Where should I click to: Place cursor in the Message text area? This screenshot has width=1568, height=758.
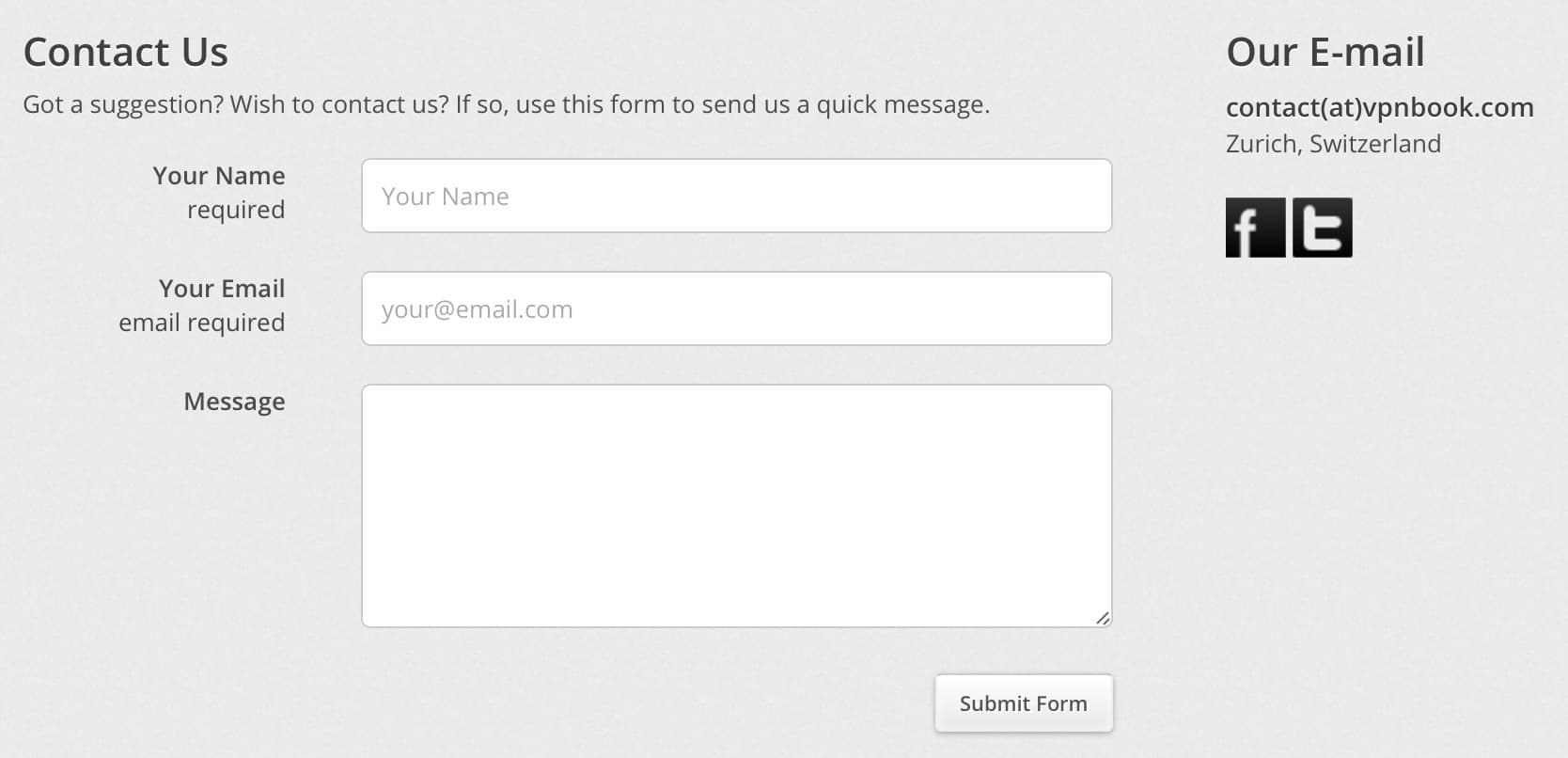pyautogui.click(x=737, y=506)
